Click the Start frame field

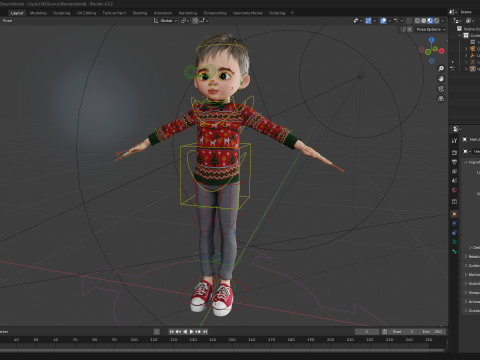coord(402,332)
